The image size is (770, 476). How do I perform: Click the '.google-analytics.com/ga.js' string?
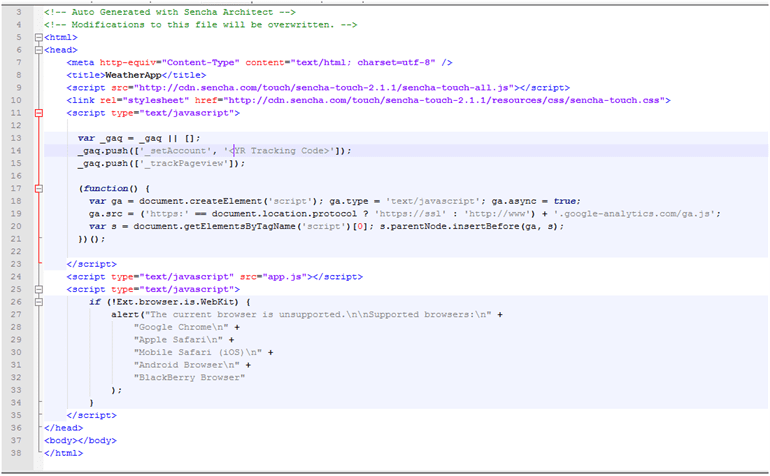tap(637, 214)
